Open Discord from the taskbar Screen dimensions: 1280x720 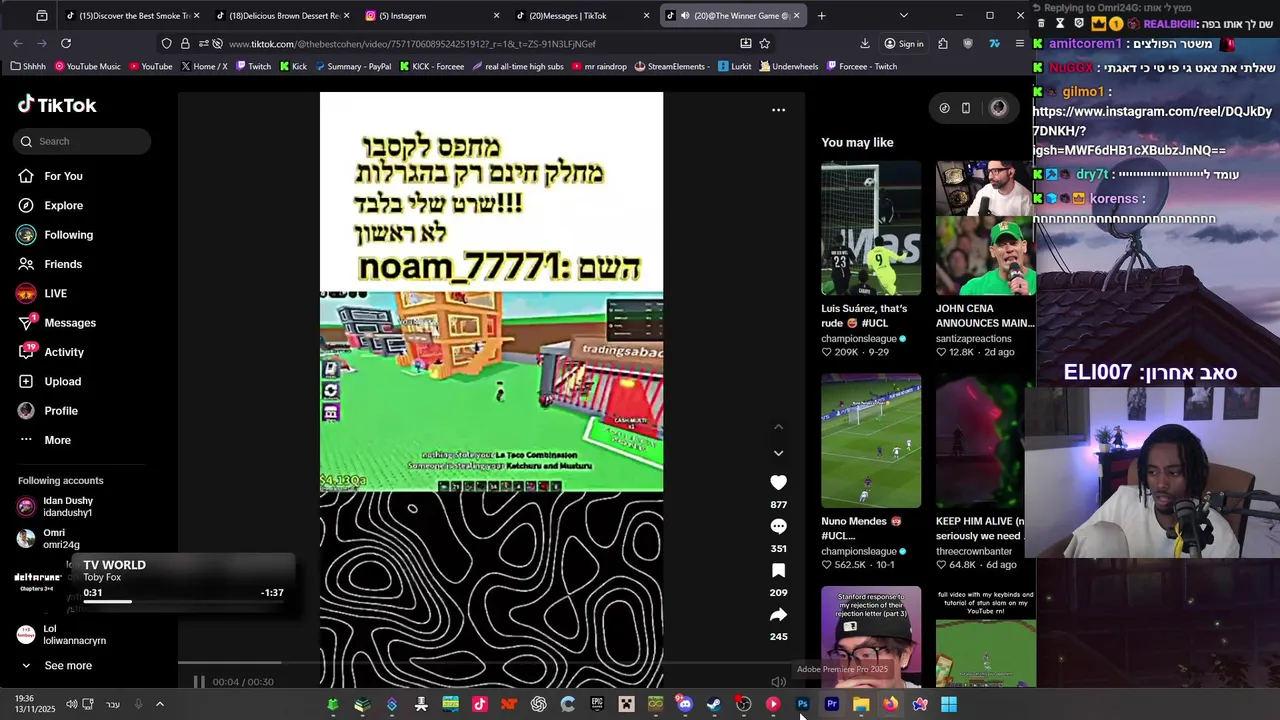684,704
